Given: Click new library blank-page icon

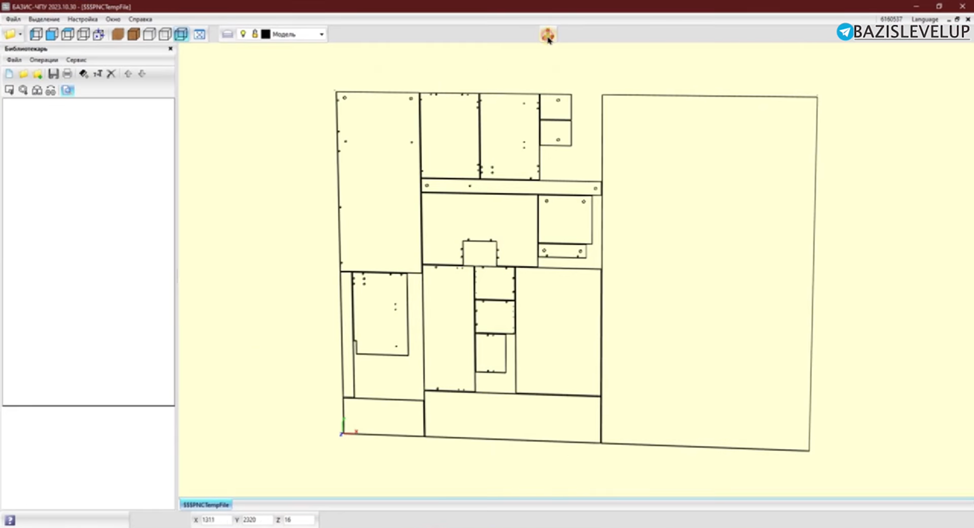Looking at the screenshot, I should (x=9, y=74).
